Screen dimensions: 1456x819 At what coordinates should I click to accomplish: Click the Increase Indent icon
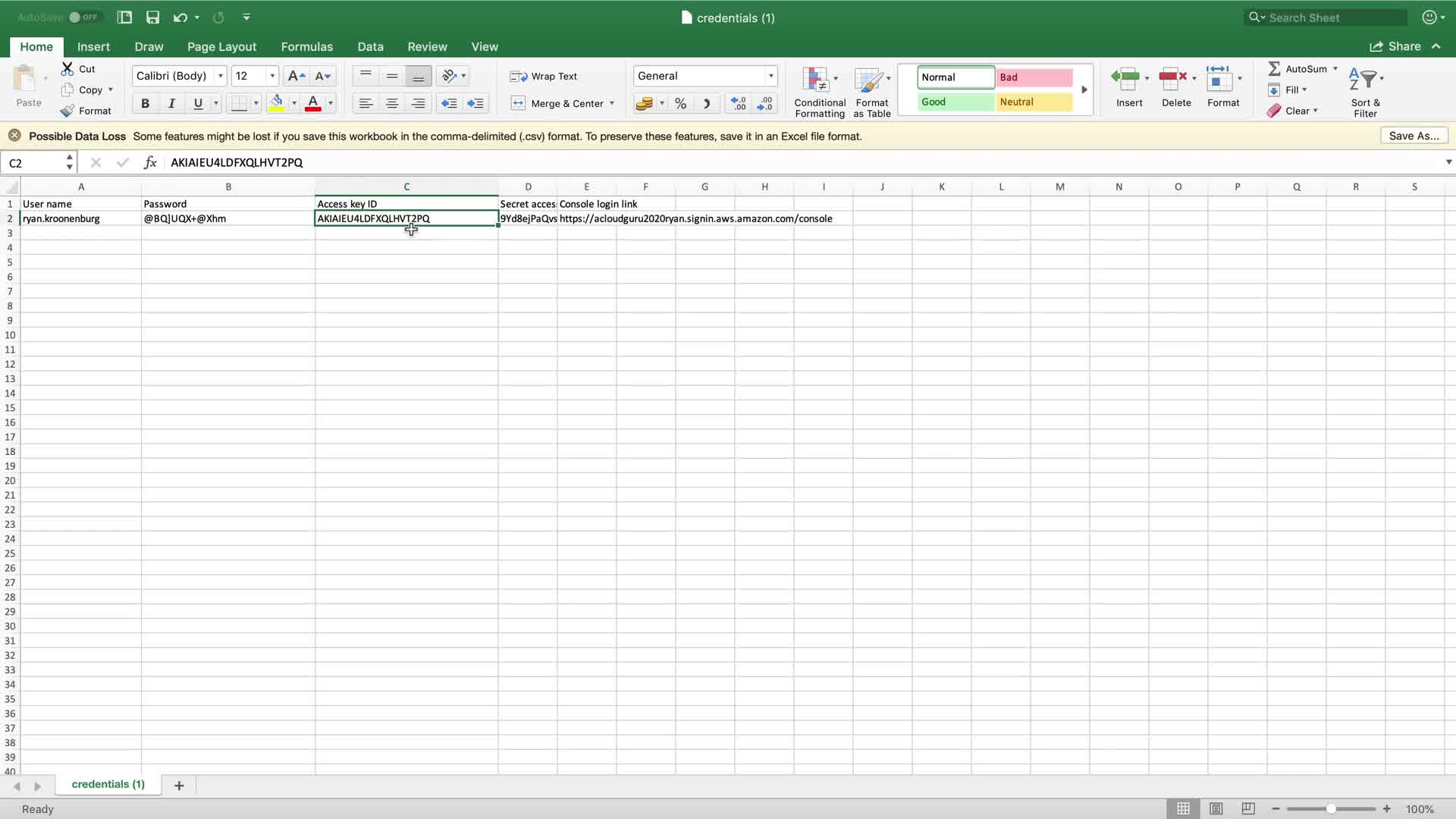coord(475,103)
